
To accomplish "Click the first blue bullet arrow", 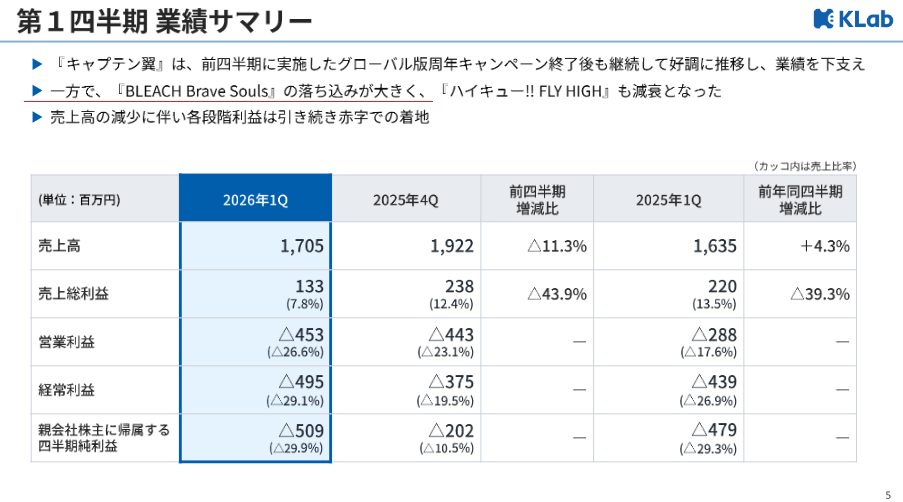I will 37,64.
